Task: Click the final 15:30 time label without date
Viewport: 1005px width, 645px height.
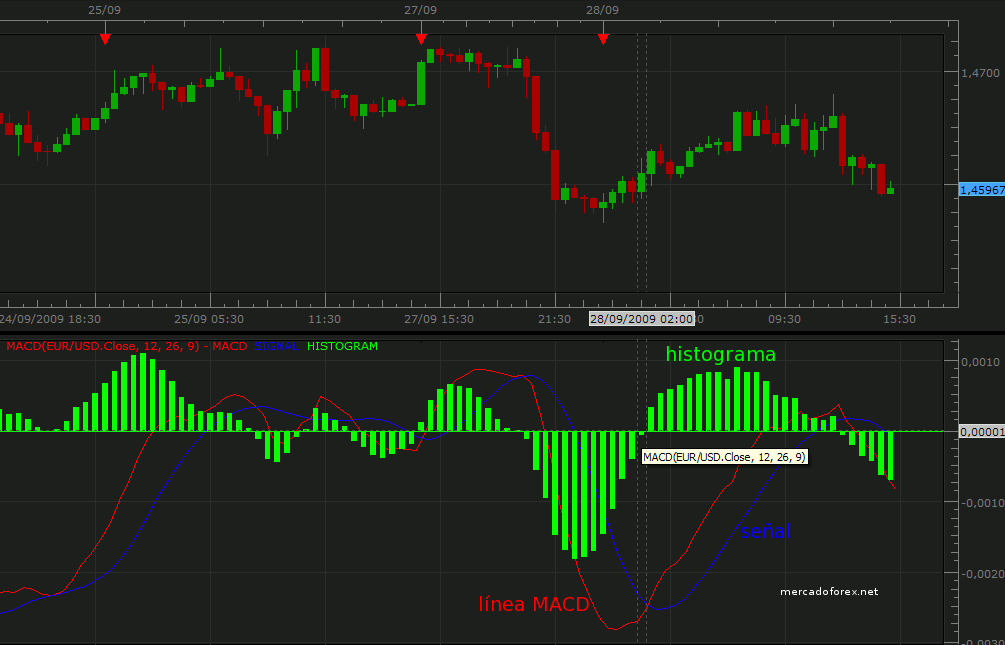Action: [899, 319]
